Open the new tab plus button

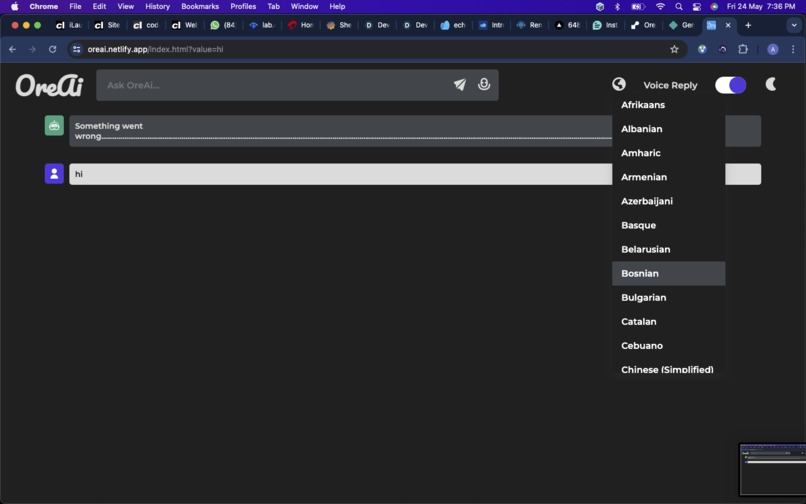(748, 25)
